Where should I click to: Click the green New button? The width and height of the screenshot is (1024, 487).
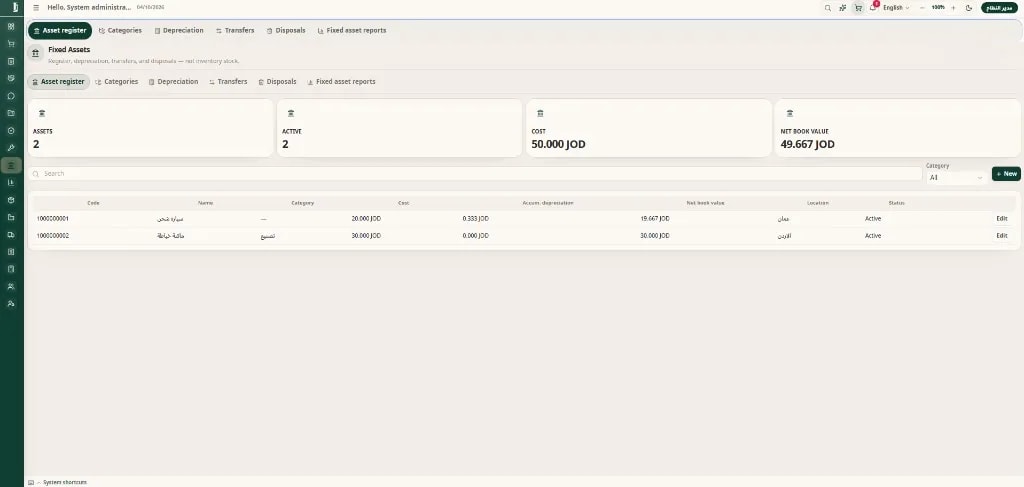tap(1006, 174)
